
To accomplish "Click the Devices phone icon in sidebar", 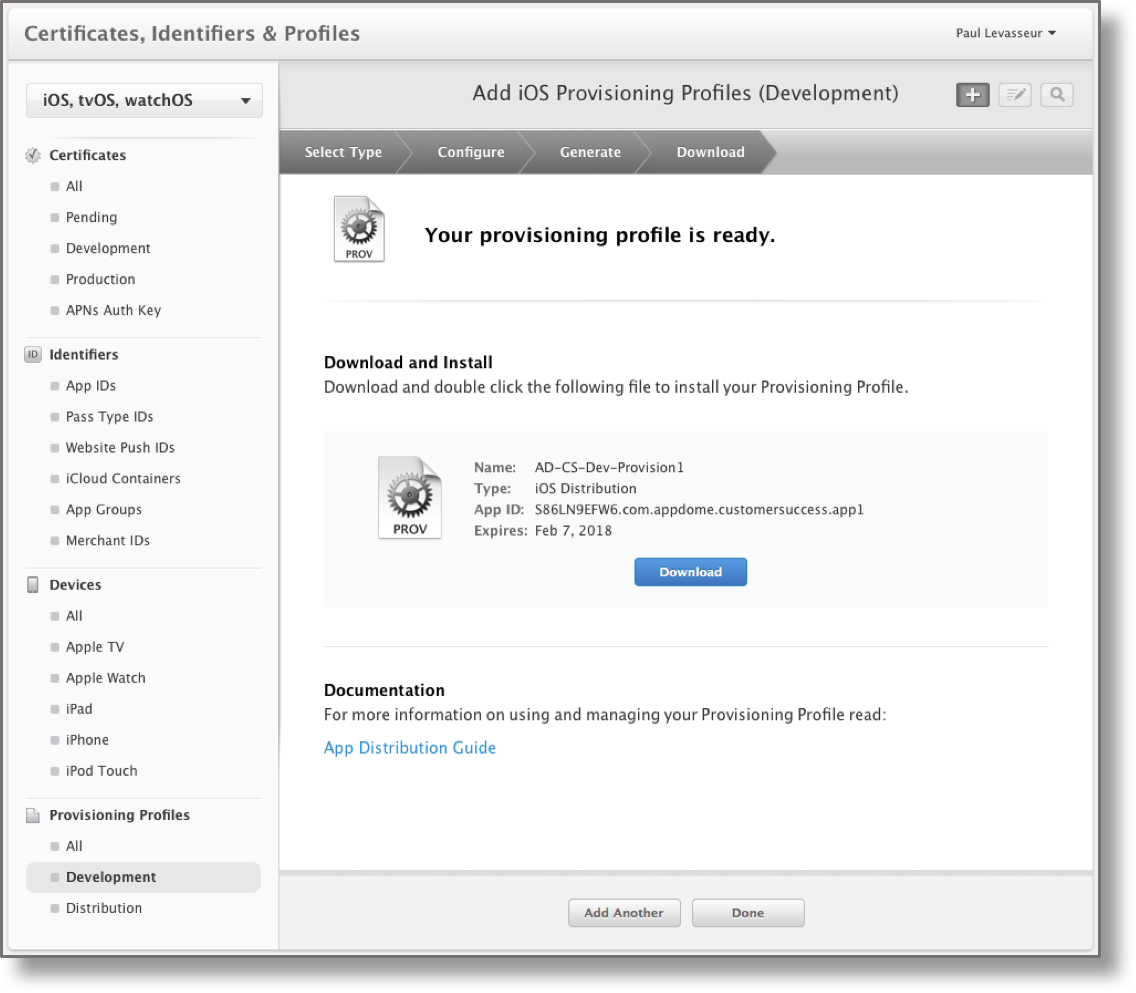I will click(32, 585).
